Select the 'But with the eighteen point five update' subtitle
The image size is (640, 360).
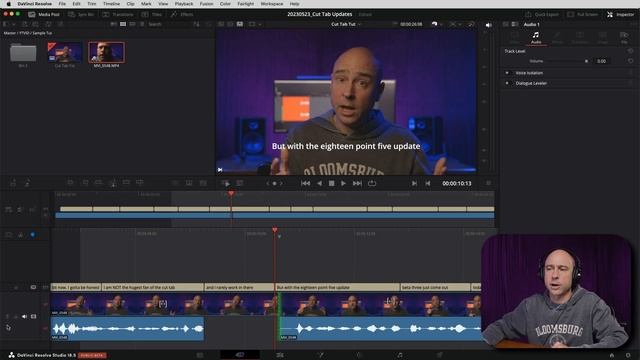pyautogui.click(x=338, y=287)
